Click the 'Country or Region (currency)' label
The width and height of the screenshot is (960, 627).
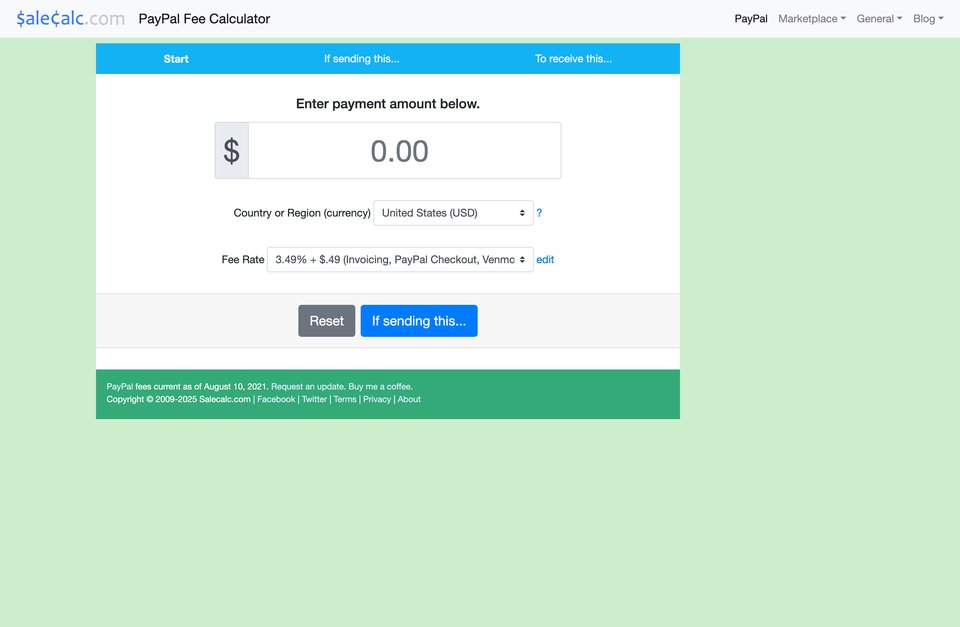coord(302,213)
